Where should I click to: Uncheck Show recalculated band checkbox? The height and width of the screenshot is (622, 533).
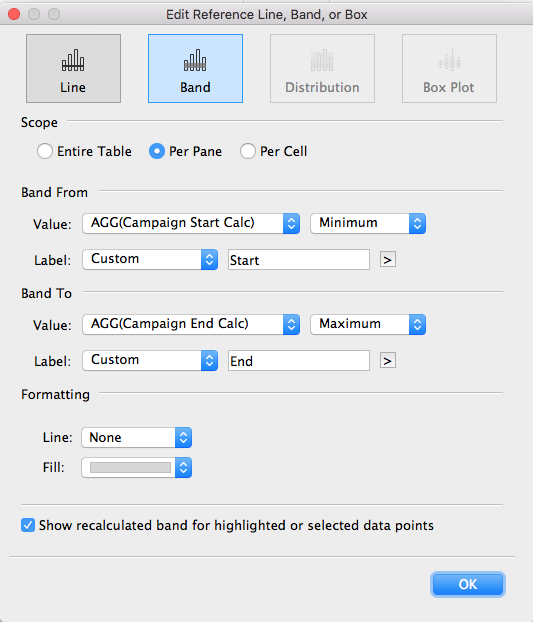[x=28, y=525]
